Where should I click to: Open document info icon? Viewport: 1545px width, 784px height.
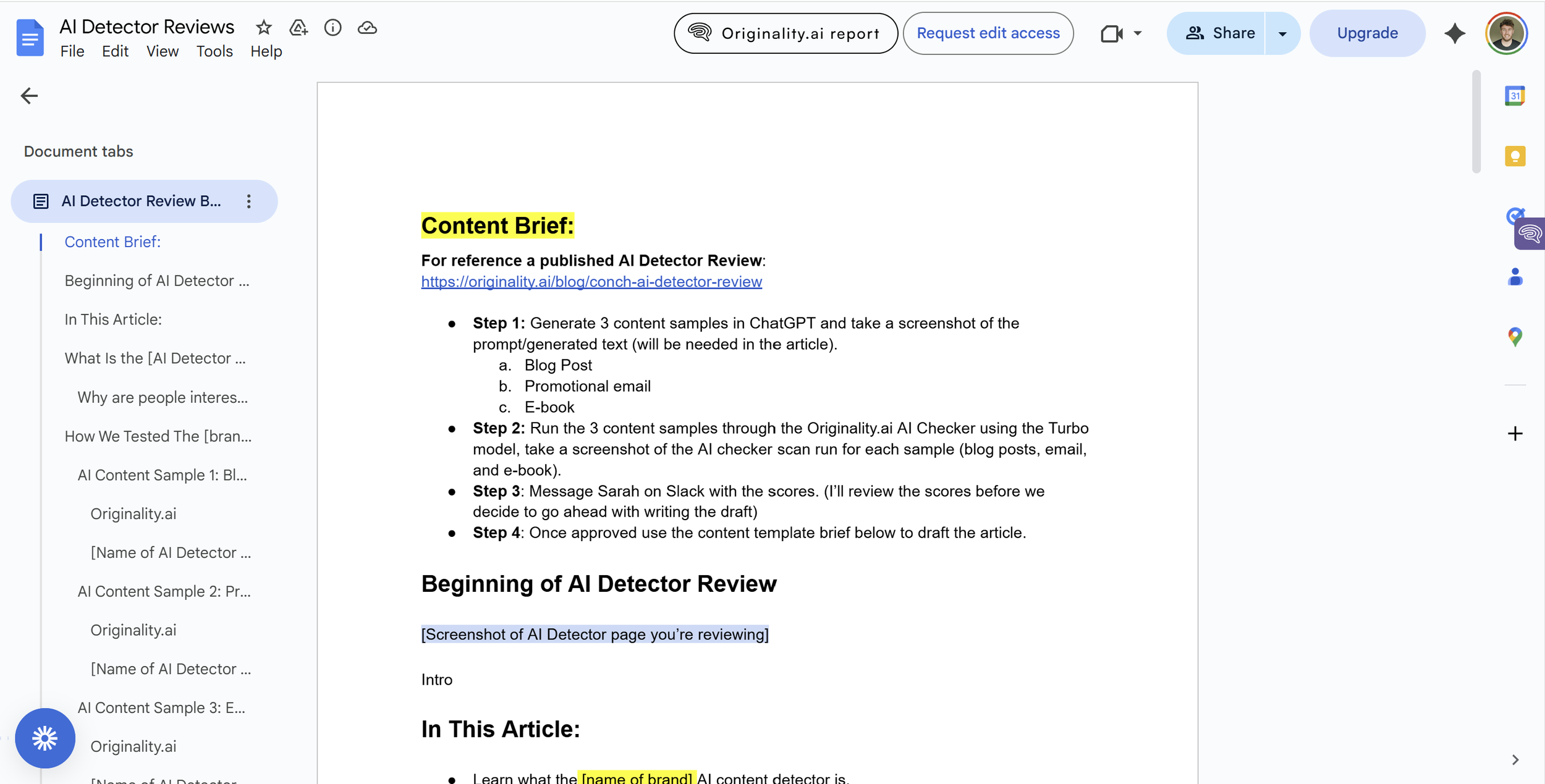click(332, 28)
